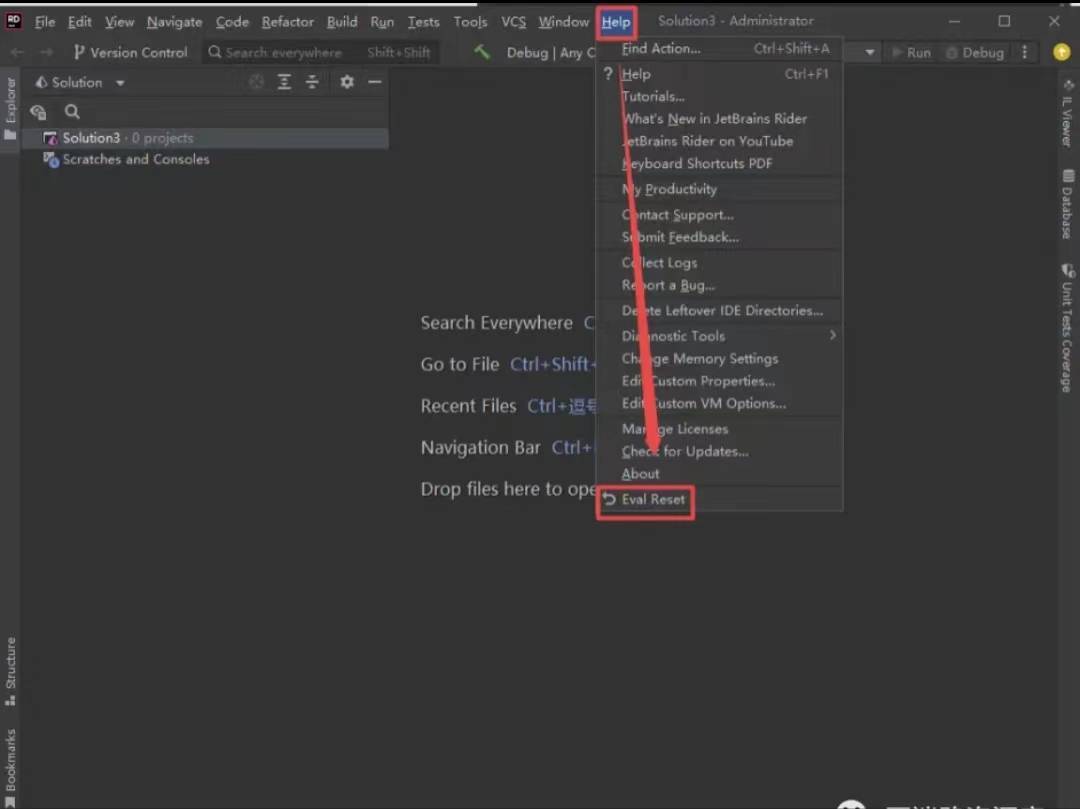The height and width of the screenshot is (809, 1080).
Task: Click the magnifier search icon in Explorer
Action: pyautogui.click(x=72, y=112)
